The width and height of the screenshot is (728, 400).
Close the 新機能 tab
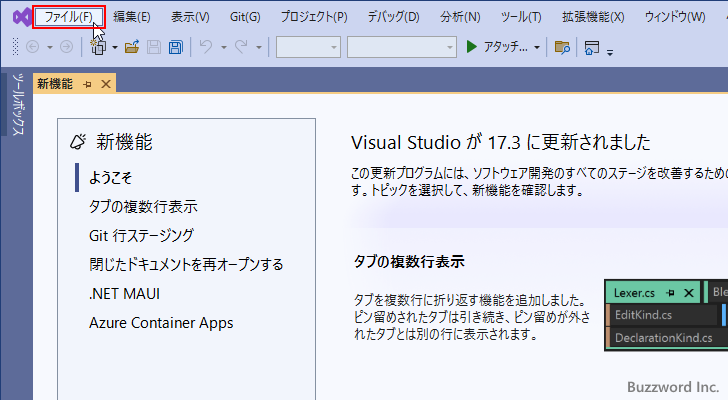click(x=106, y=84)
